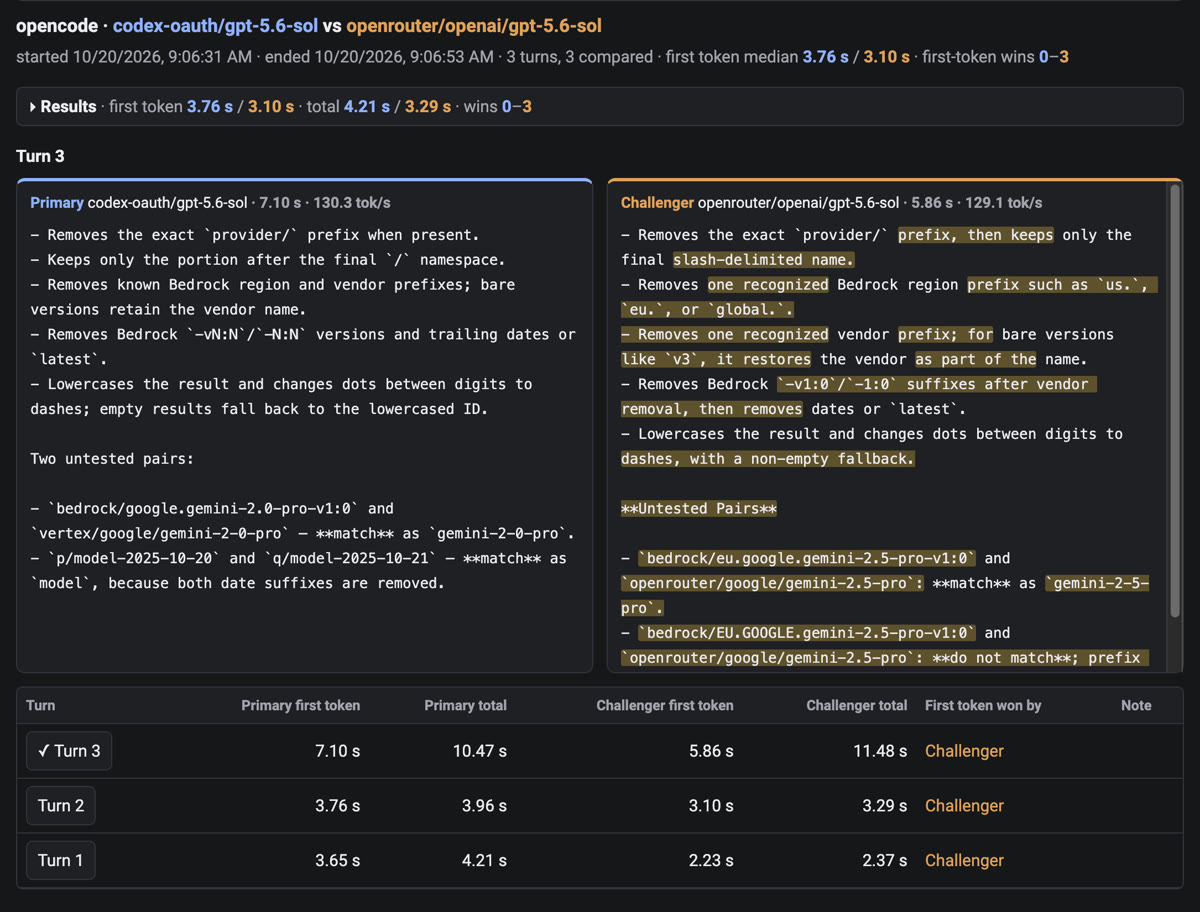Select the Turn 3 button
The width and height of the screenshot is (1200, 912).
click(x=69, y=751)
